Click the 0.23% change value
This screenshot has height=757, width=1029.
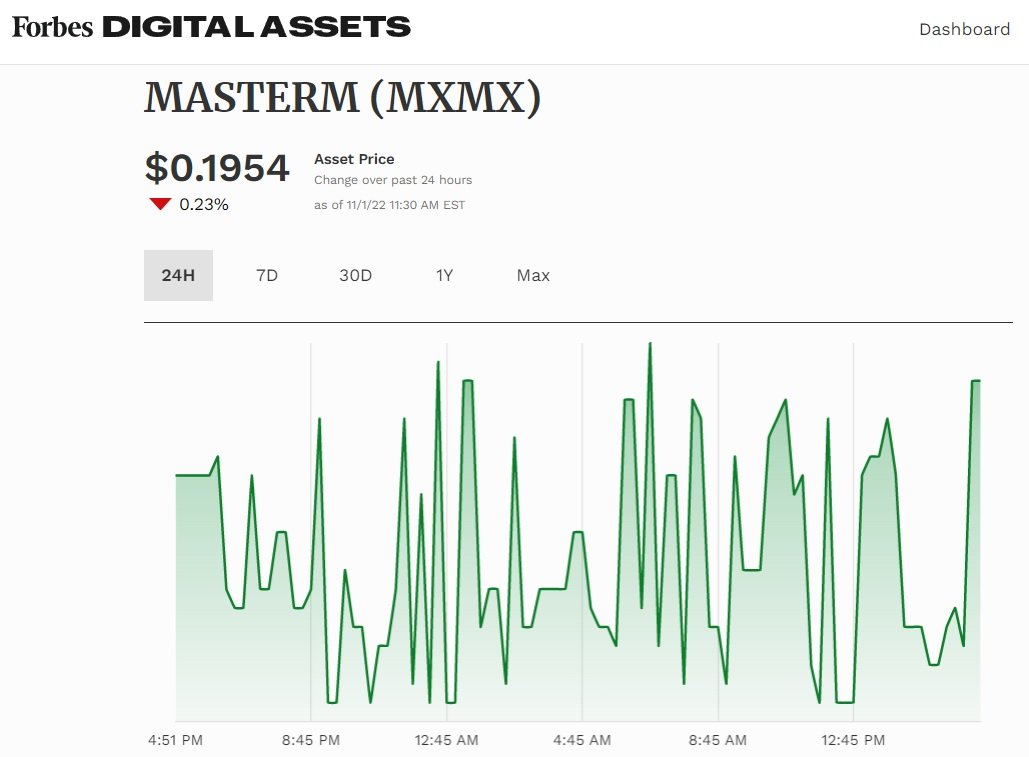tap(204, 205)
